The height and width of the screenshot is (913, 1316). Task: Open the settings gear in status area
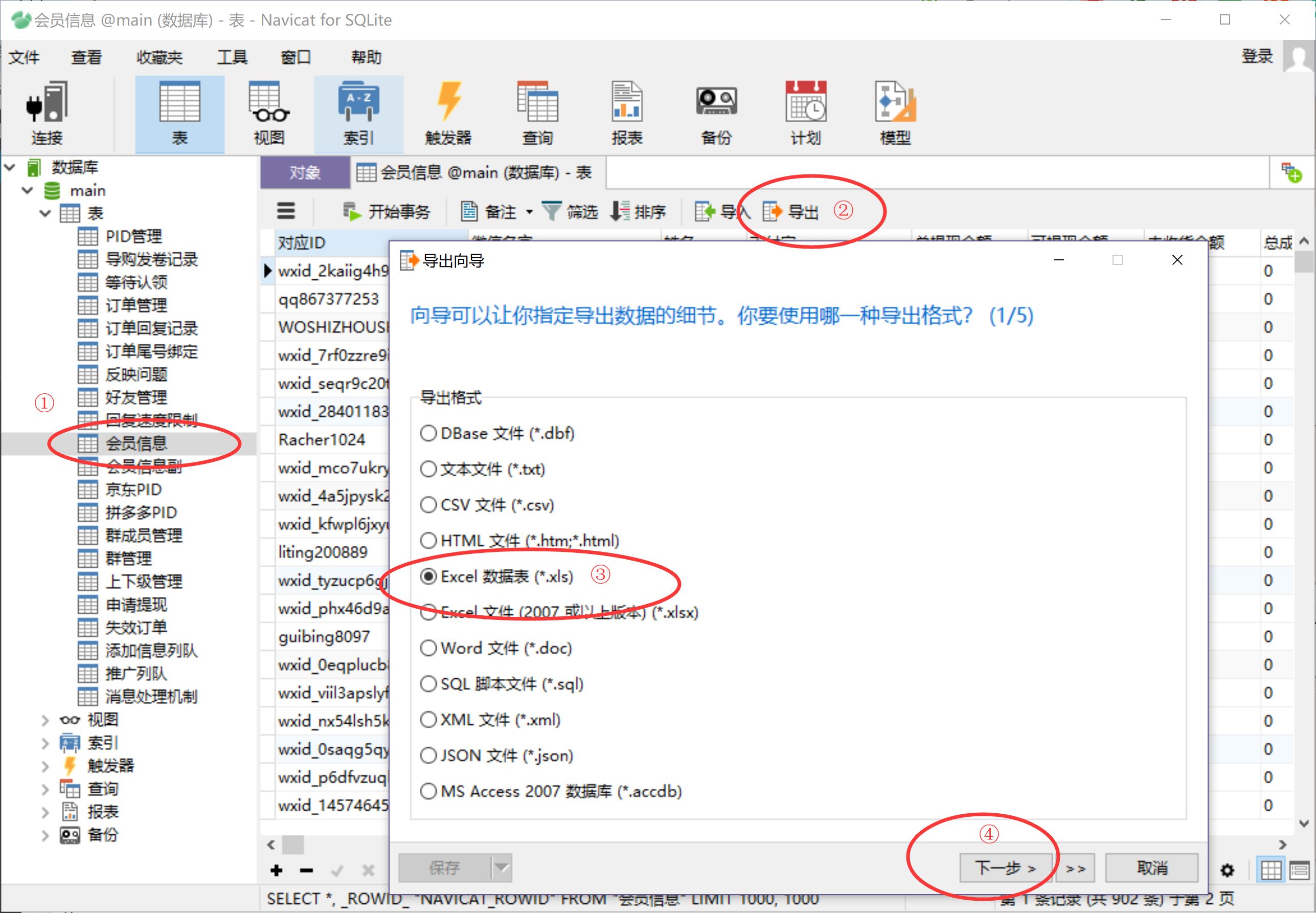[x=1227, y=870]
